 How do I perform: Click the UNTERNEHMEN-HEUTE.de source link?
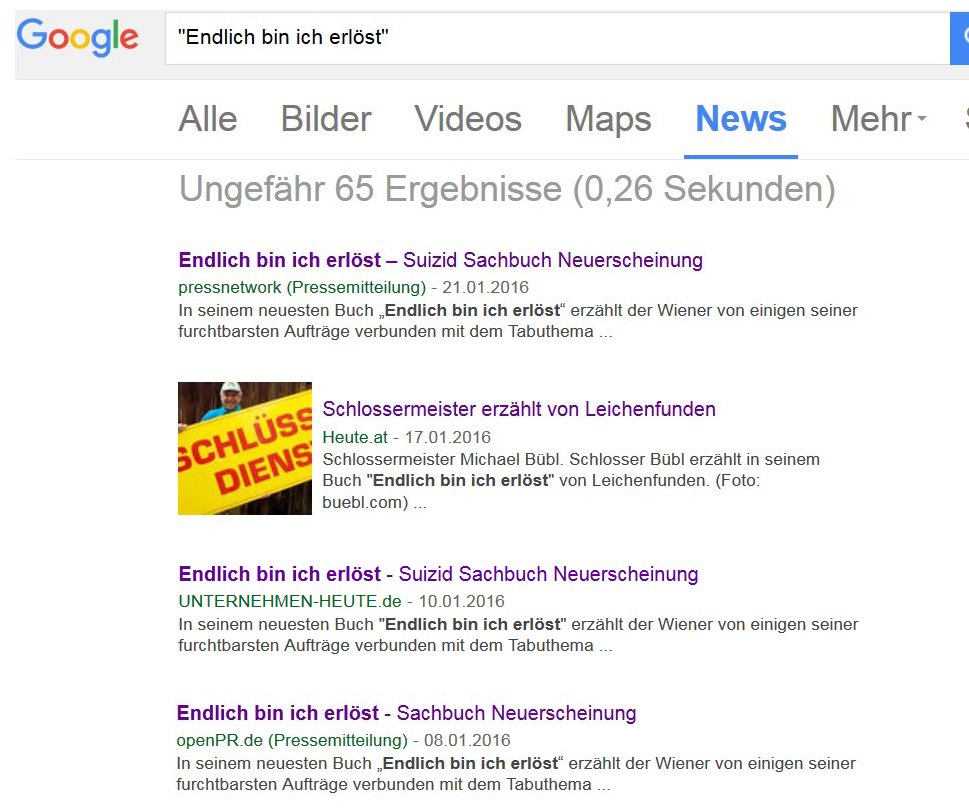point(289,601)
